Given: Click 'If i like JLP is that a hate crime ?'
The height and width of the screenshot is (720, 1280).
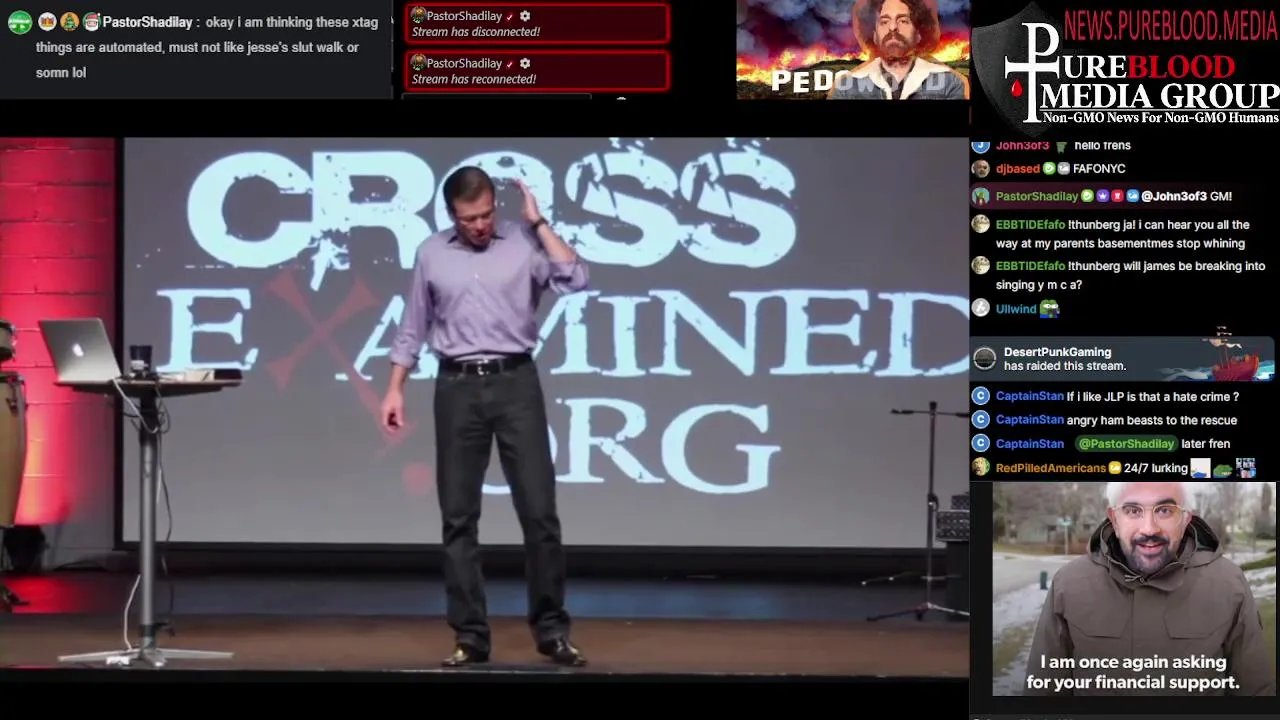Looking at the screenshot, I should 1153,396.
